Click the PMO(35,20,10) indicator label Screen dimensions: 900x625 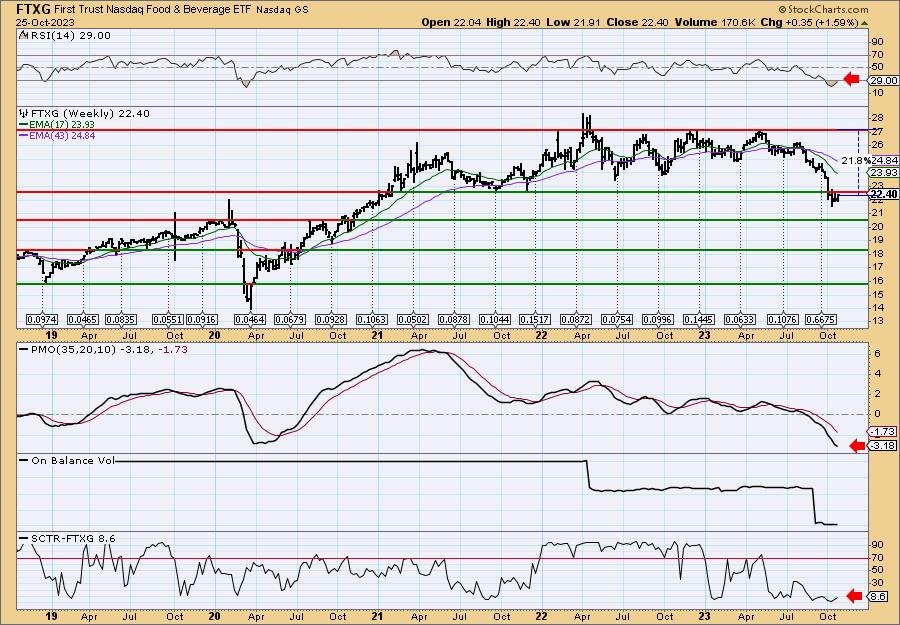pyautogui.click(x=104, y=349)
